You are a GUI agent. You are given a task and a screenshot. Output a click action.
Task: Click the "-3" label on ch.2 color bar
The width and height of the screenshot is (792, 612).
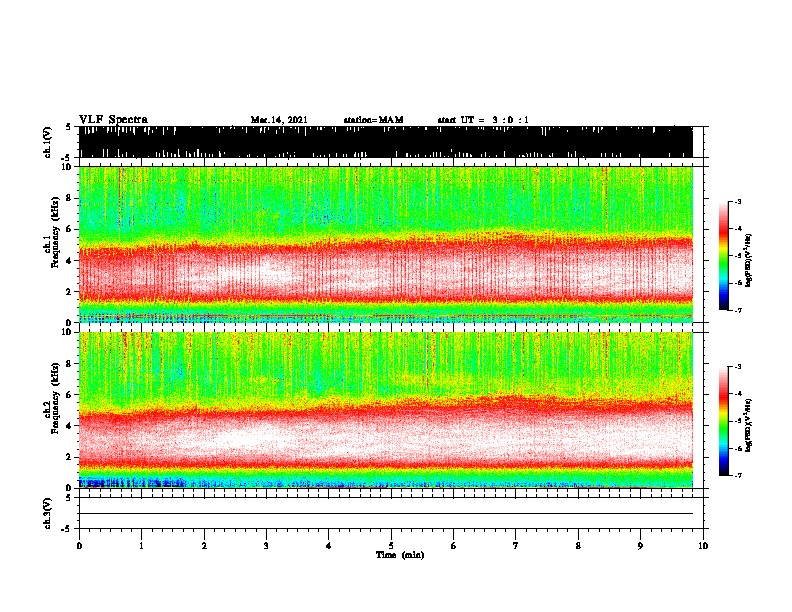click(x=738, y=367)
